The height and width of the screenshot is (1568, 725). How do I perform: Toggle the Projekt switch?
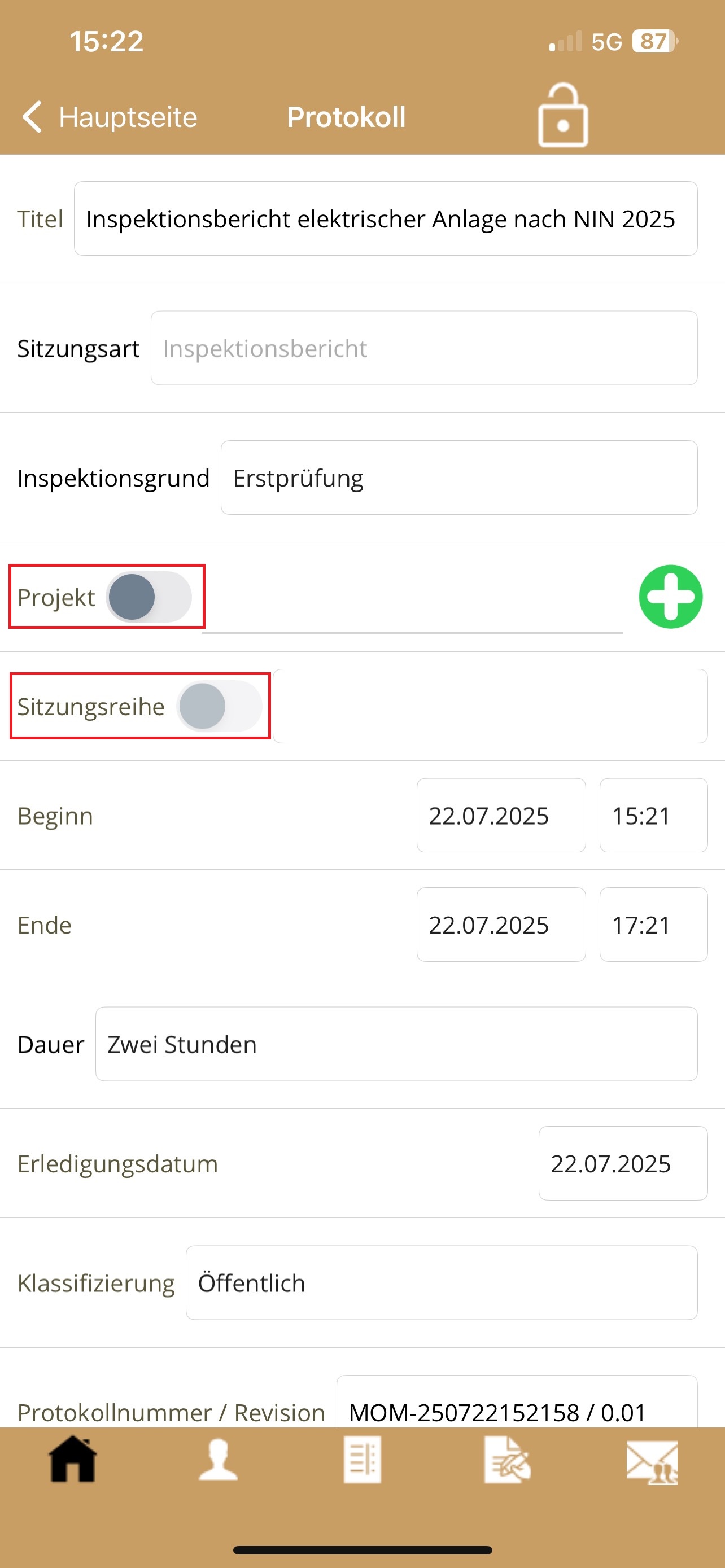point(149,597)
